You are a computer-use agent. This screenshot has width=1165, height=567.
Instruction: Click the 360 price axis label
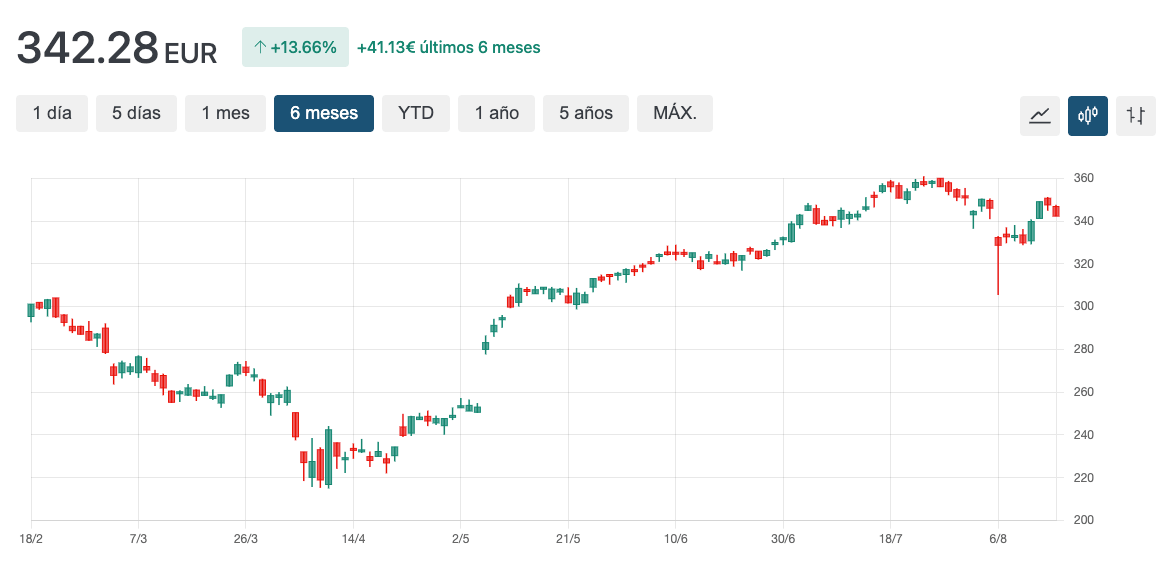tap(1083, 178)
